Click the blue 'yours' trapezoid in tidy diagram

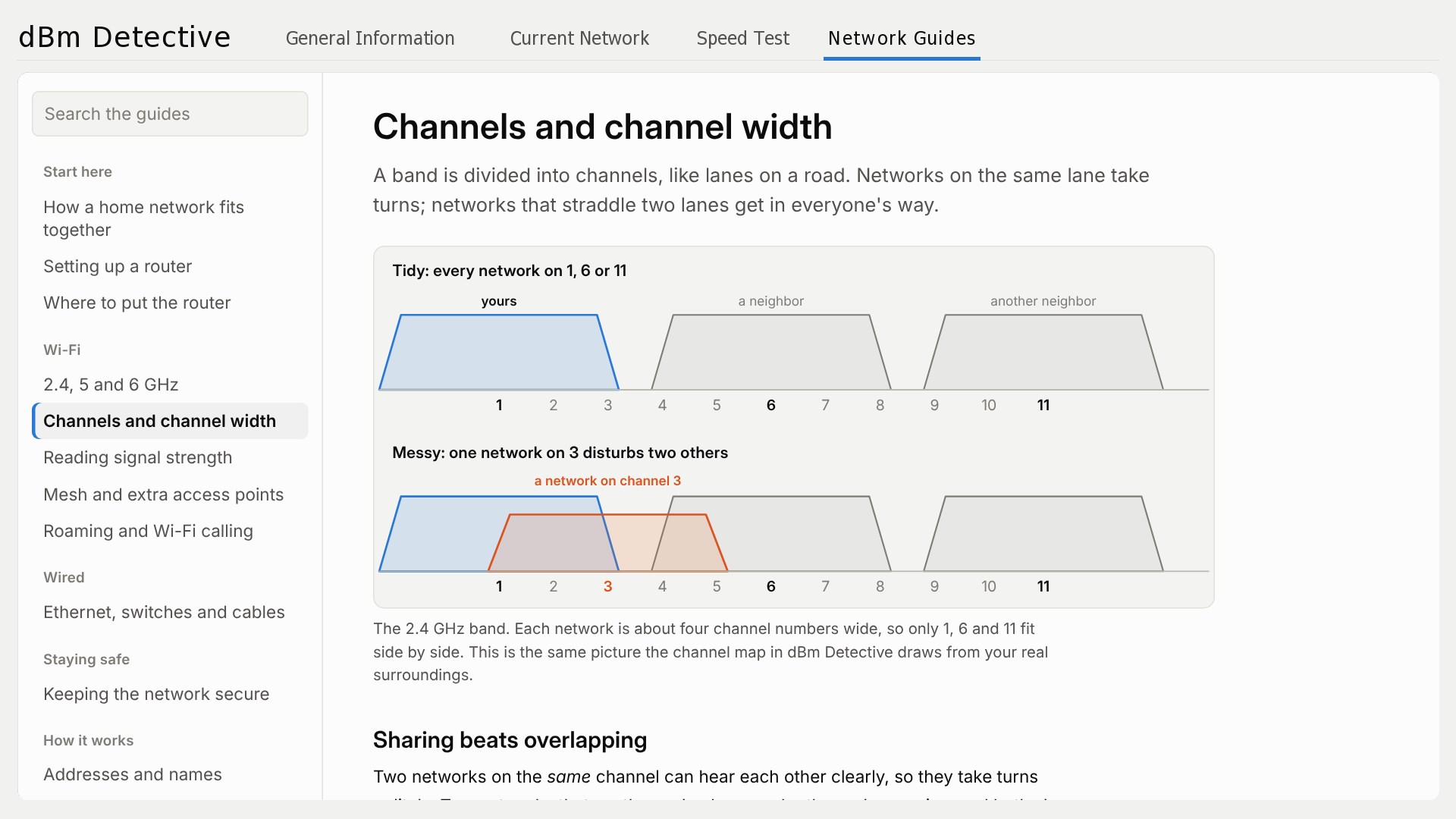pos(499,353)
